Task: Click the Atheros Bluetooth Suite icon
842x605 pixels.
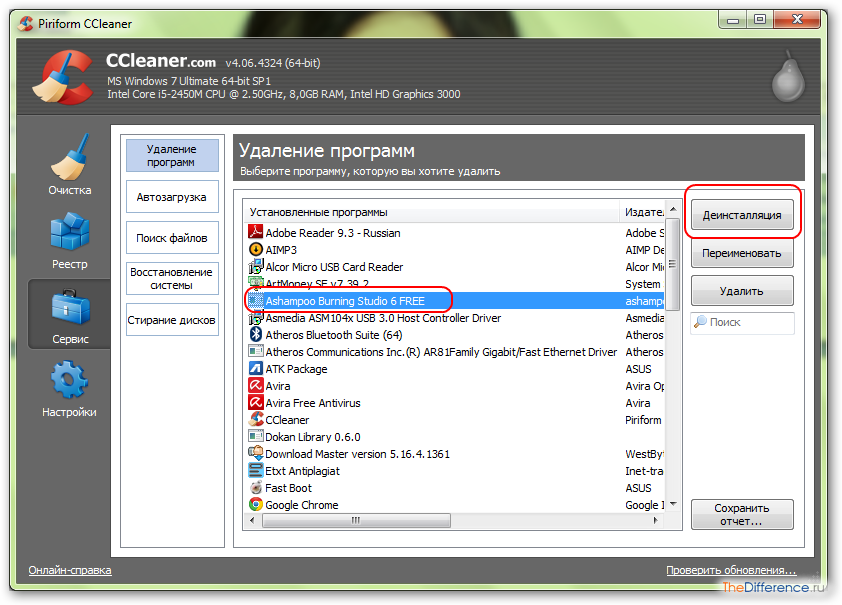Action: [x=255, y=334]
